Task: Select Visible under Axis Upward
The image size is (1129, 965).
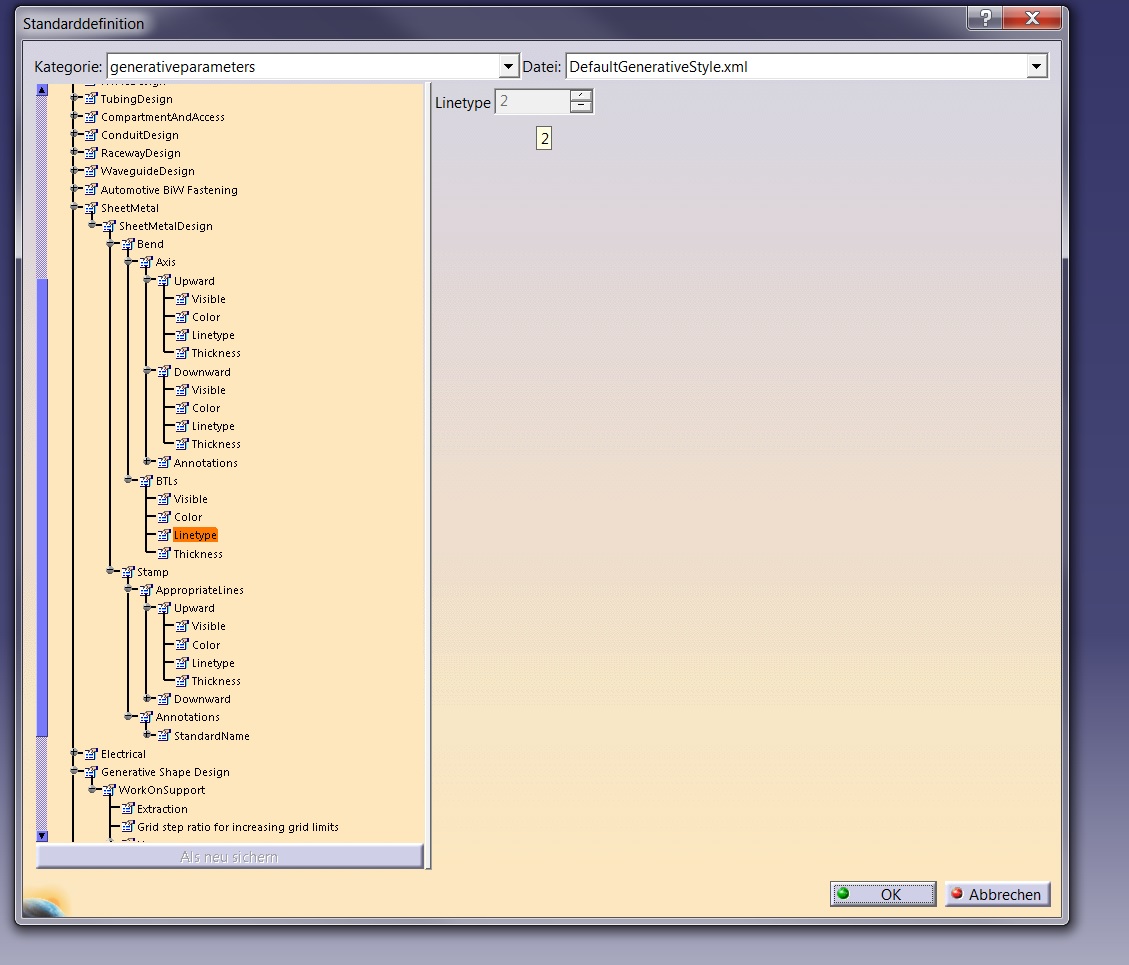Action: (x=209, y=299)
